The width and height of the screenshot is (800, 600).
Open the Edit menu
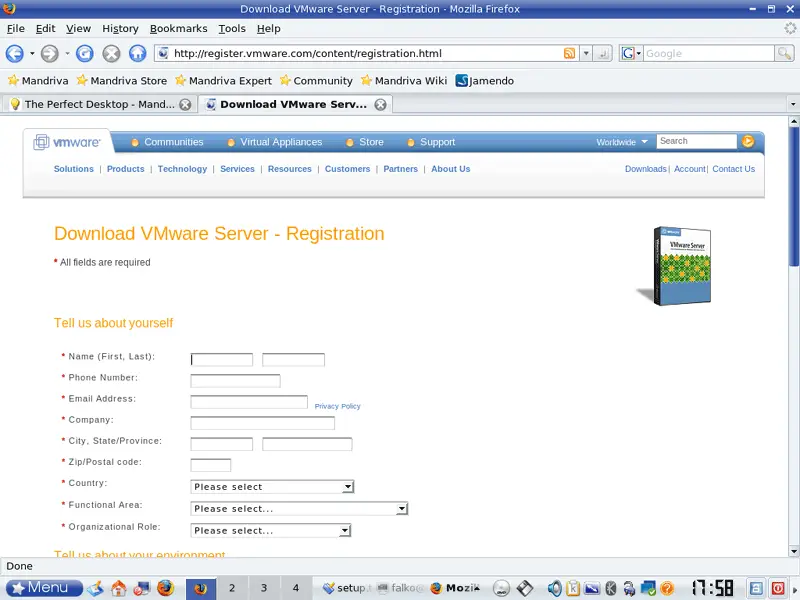(x=45, y=29)
